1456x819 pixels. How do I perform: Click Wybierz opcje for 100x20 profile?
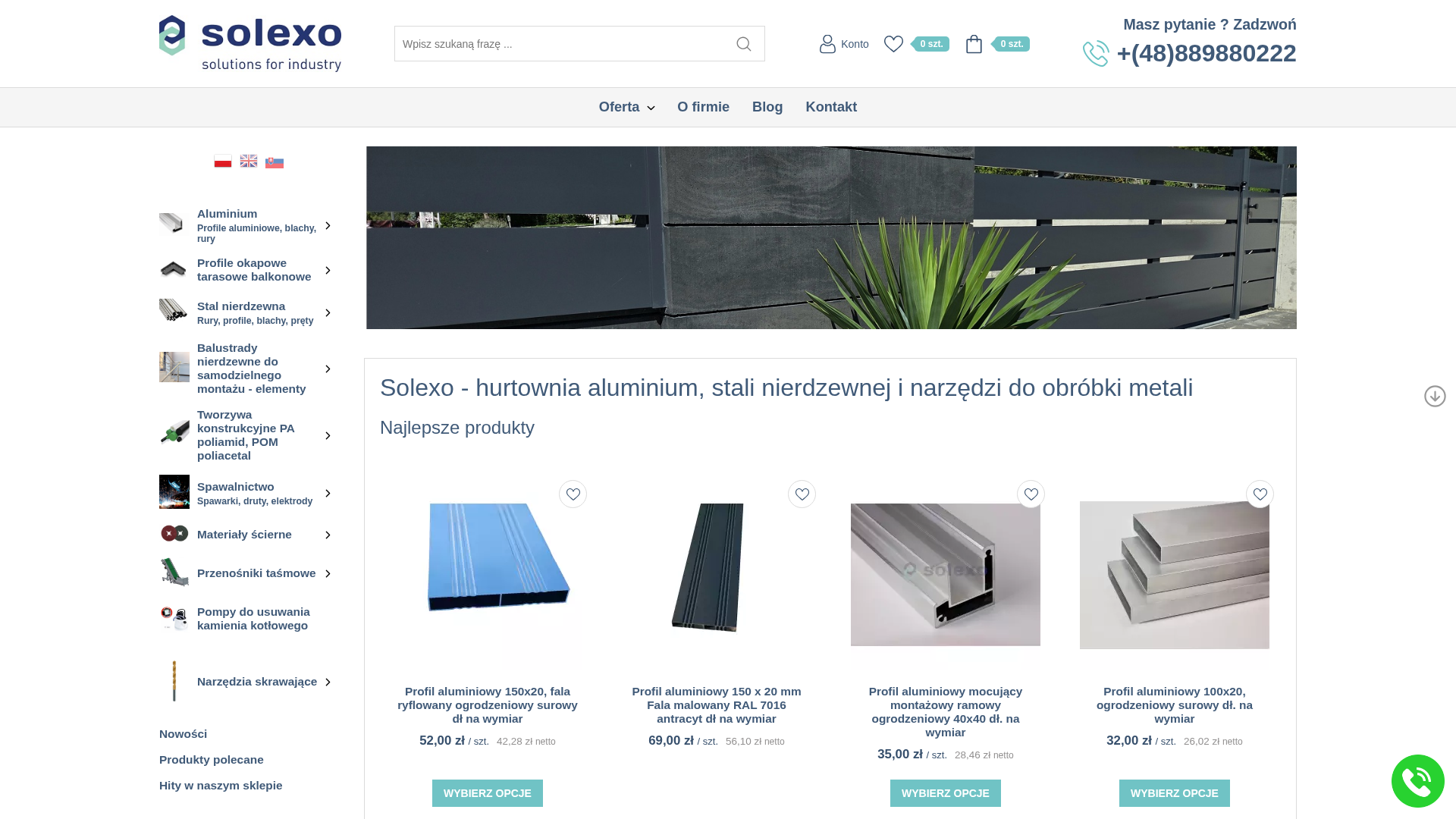coord(1175,793)
